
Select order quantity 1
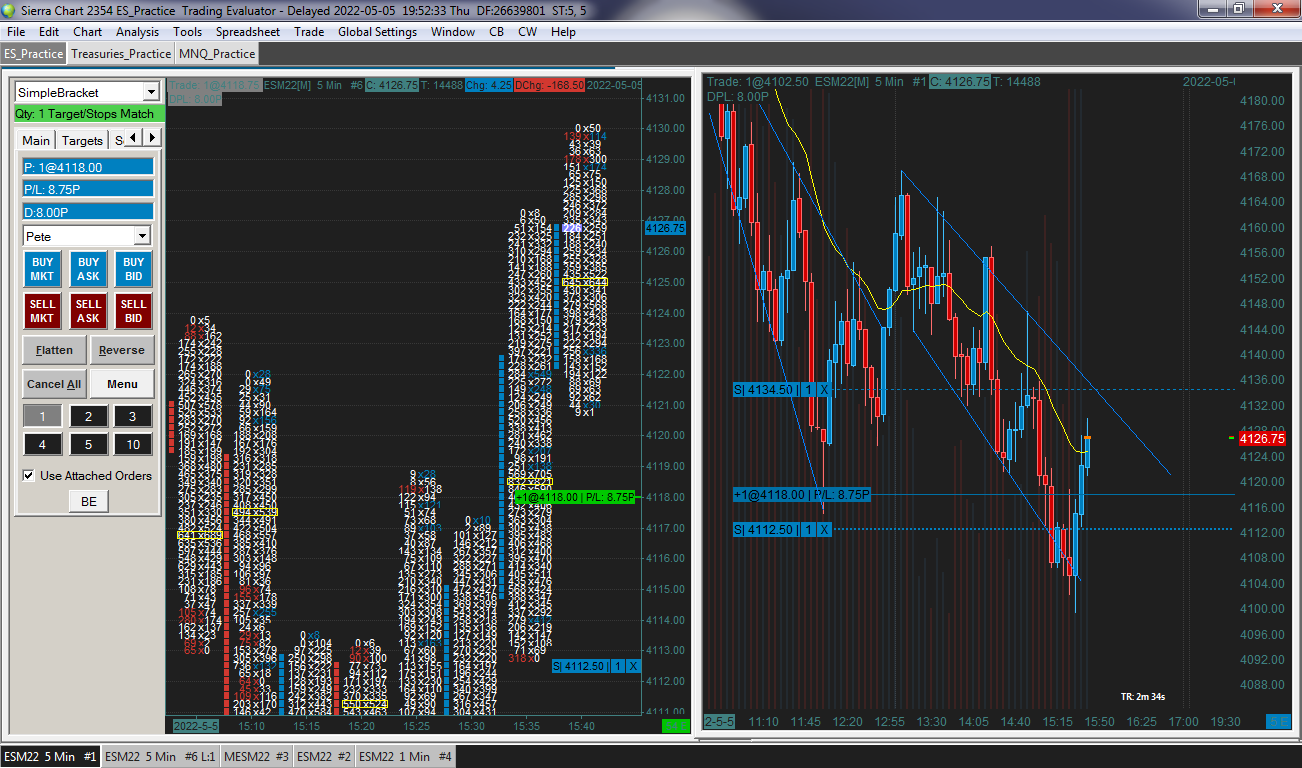pyautogui.click(x=42, y=416)
